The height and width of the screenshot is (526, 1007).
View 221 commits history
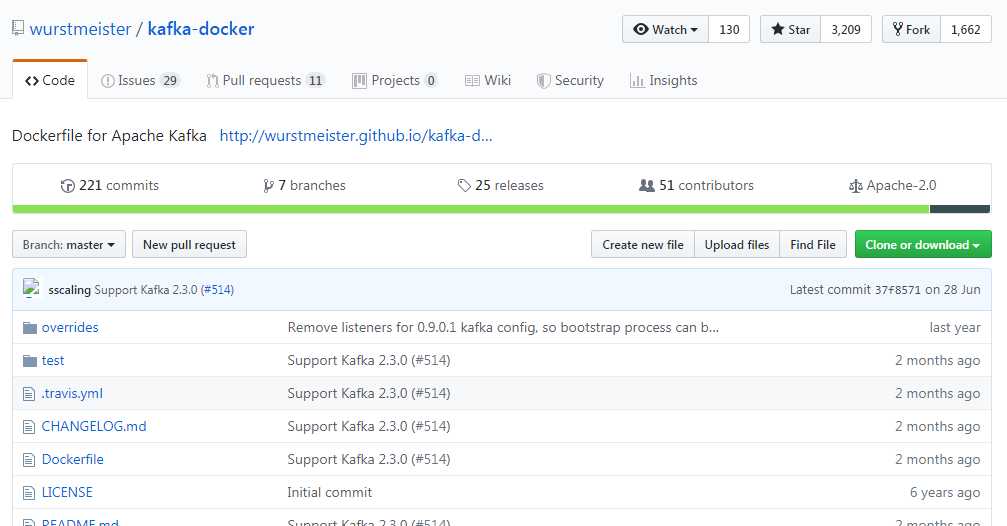click(x=110, y=186)
